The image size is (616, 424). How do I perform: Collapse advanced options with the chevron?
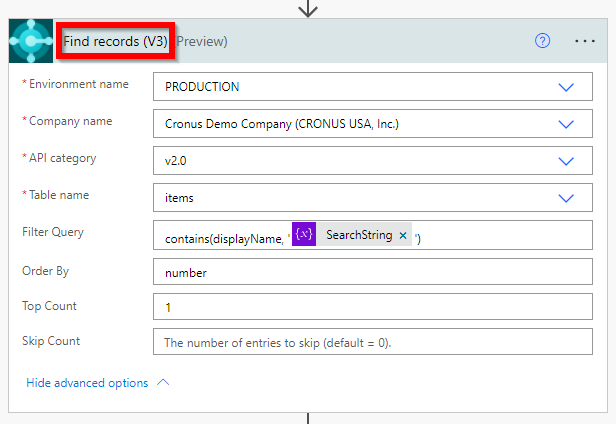tap(163, 382)
